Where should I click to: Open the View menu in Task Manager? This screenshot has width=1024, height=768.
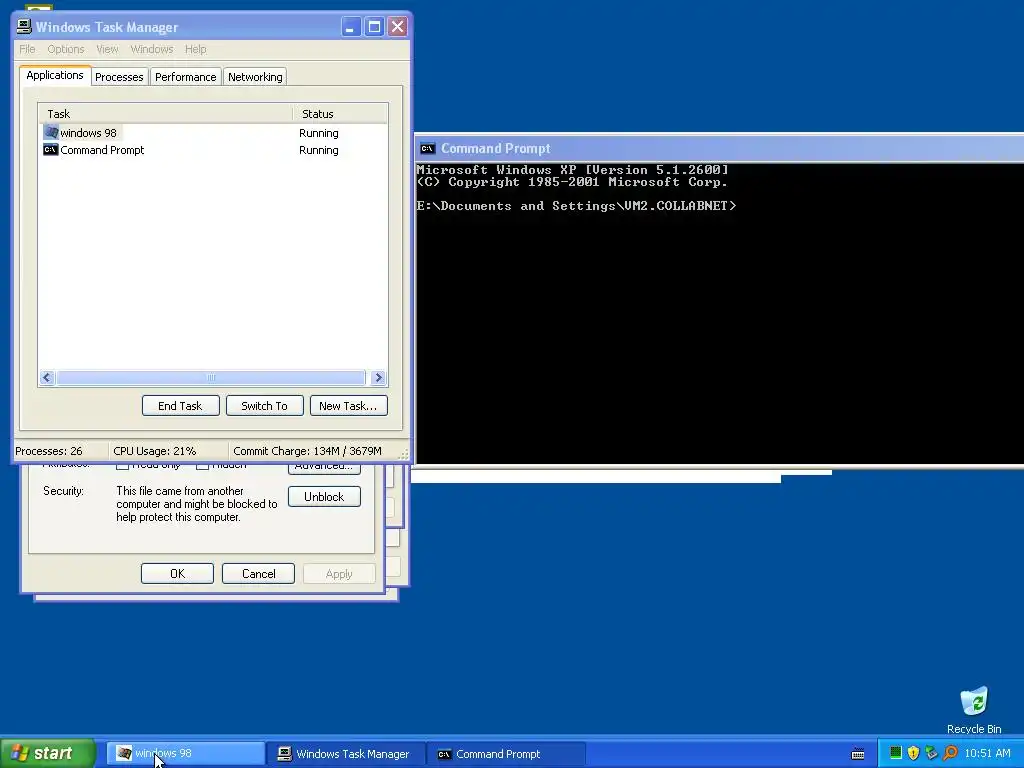(107, 49)
